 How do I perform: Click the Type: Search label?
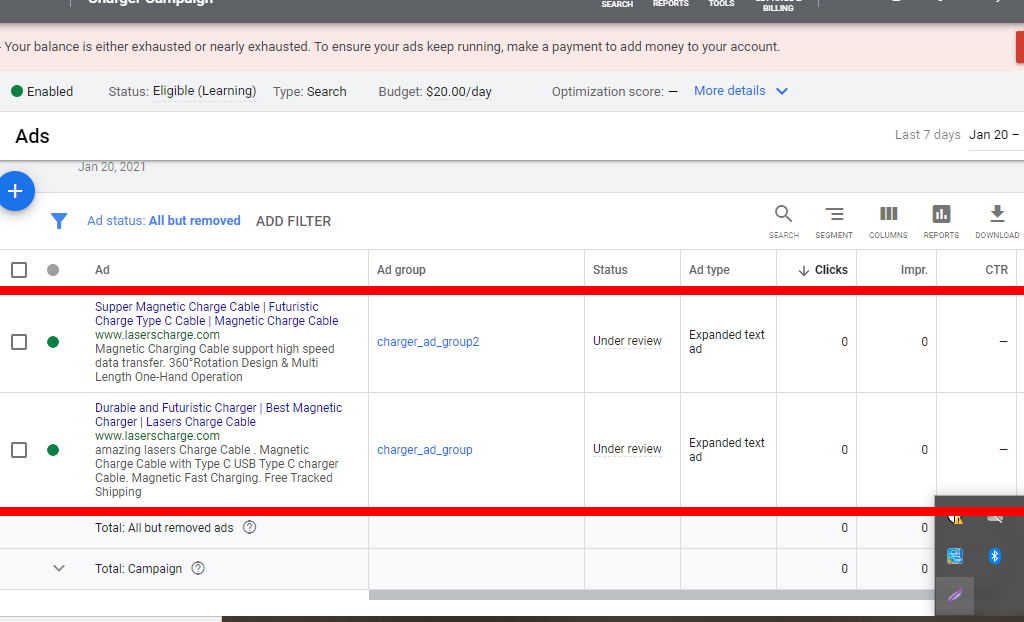point(310,91)
